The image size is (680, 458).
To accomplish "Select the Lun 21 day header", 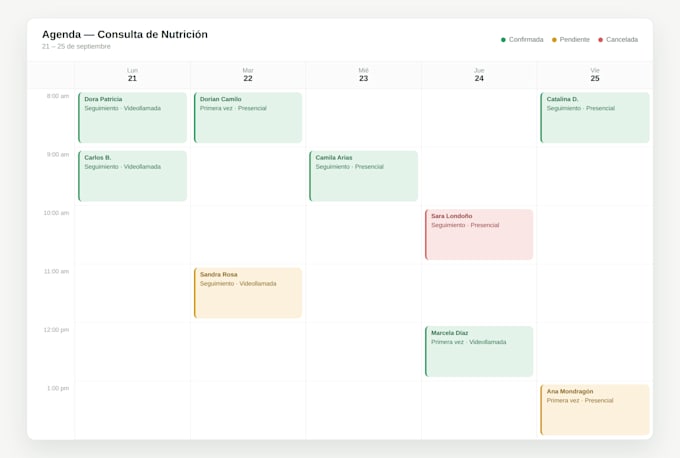I will click(132, 75).
